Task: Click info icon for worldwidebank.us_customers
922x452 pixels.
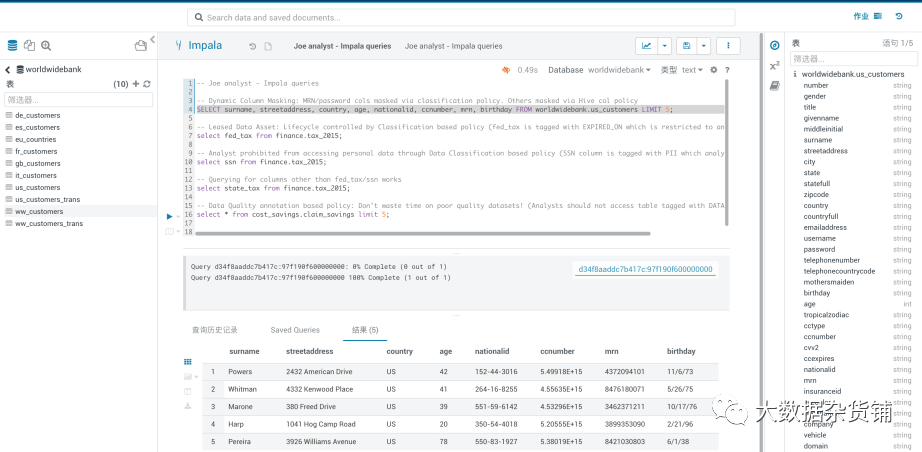Action: [795, 75]
